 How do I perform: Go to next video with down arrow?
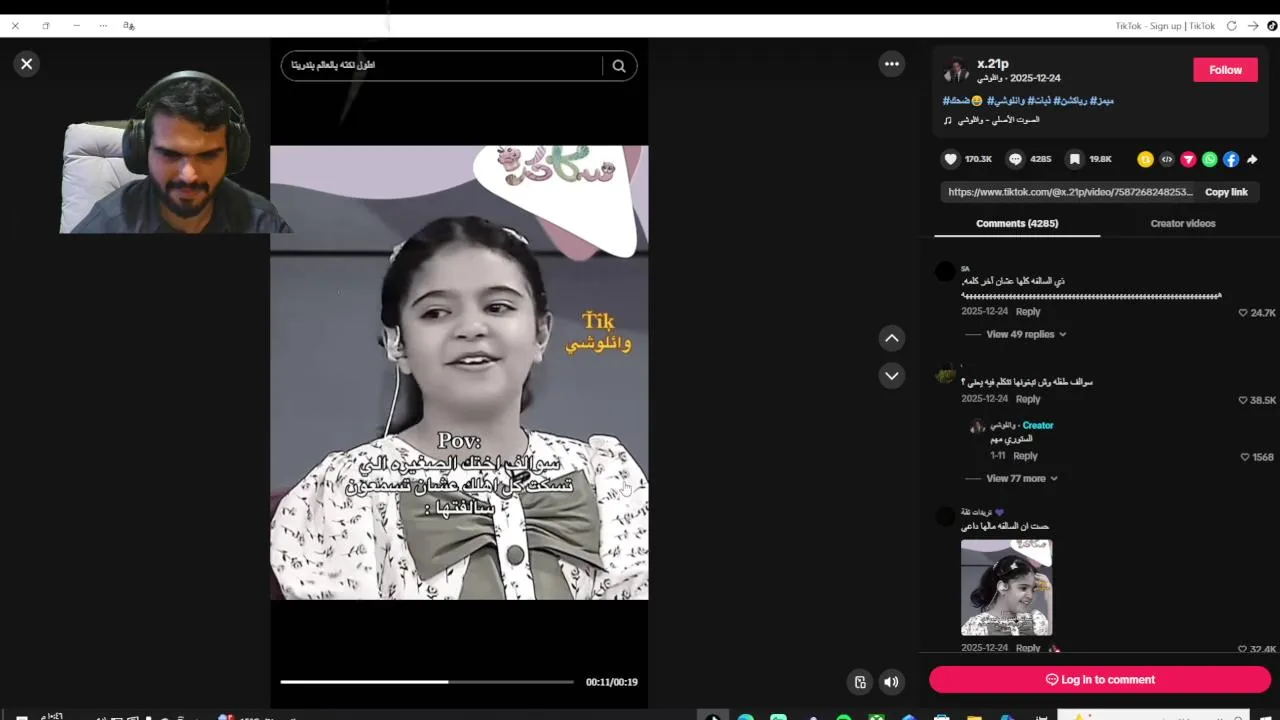coord(892,375)
